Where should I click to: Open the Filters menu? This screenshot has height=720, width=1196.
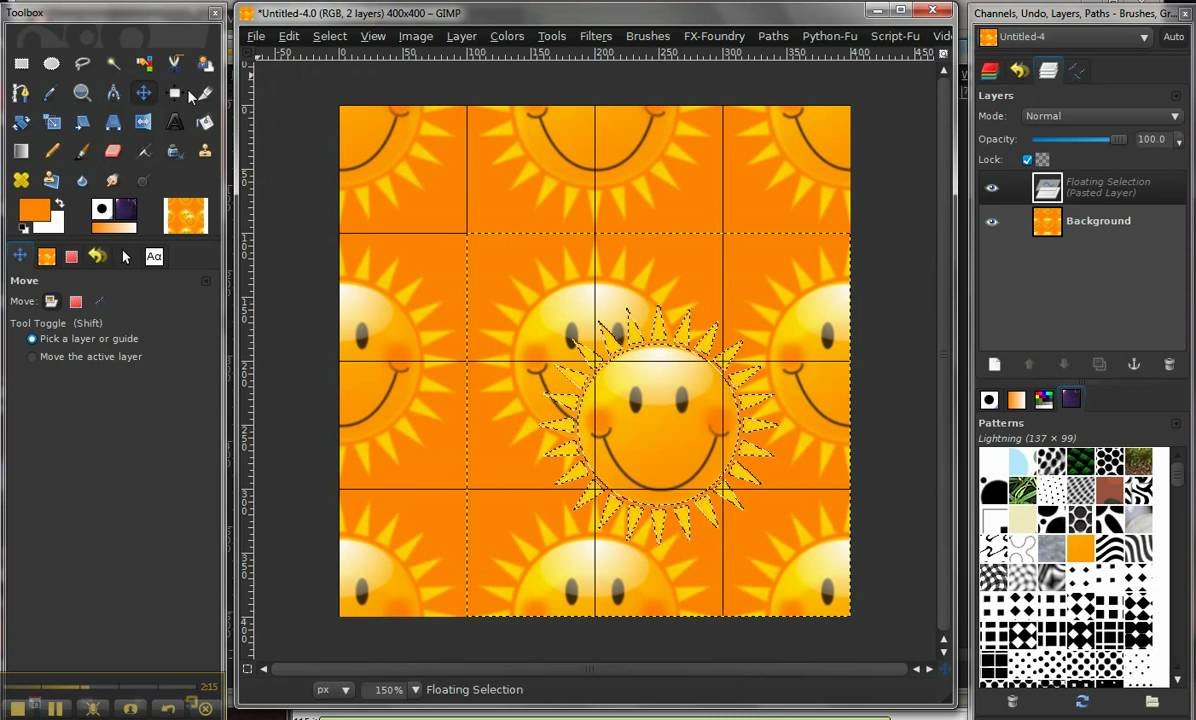(x=595, y=36)
